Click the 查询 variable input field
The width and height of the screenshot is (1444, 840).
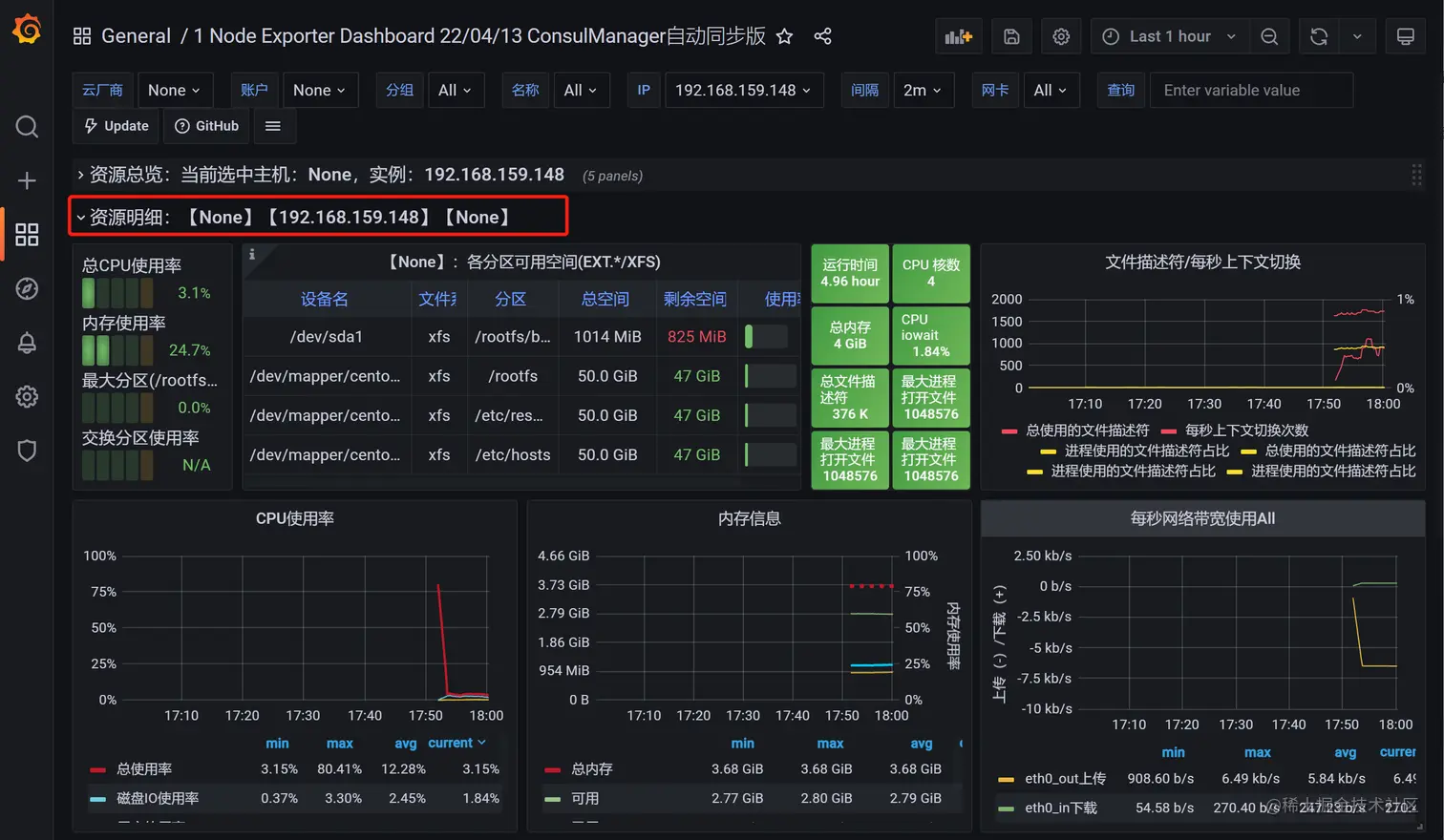coord(1251,90)
